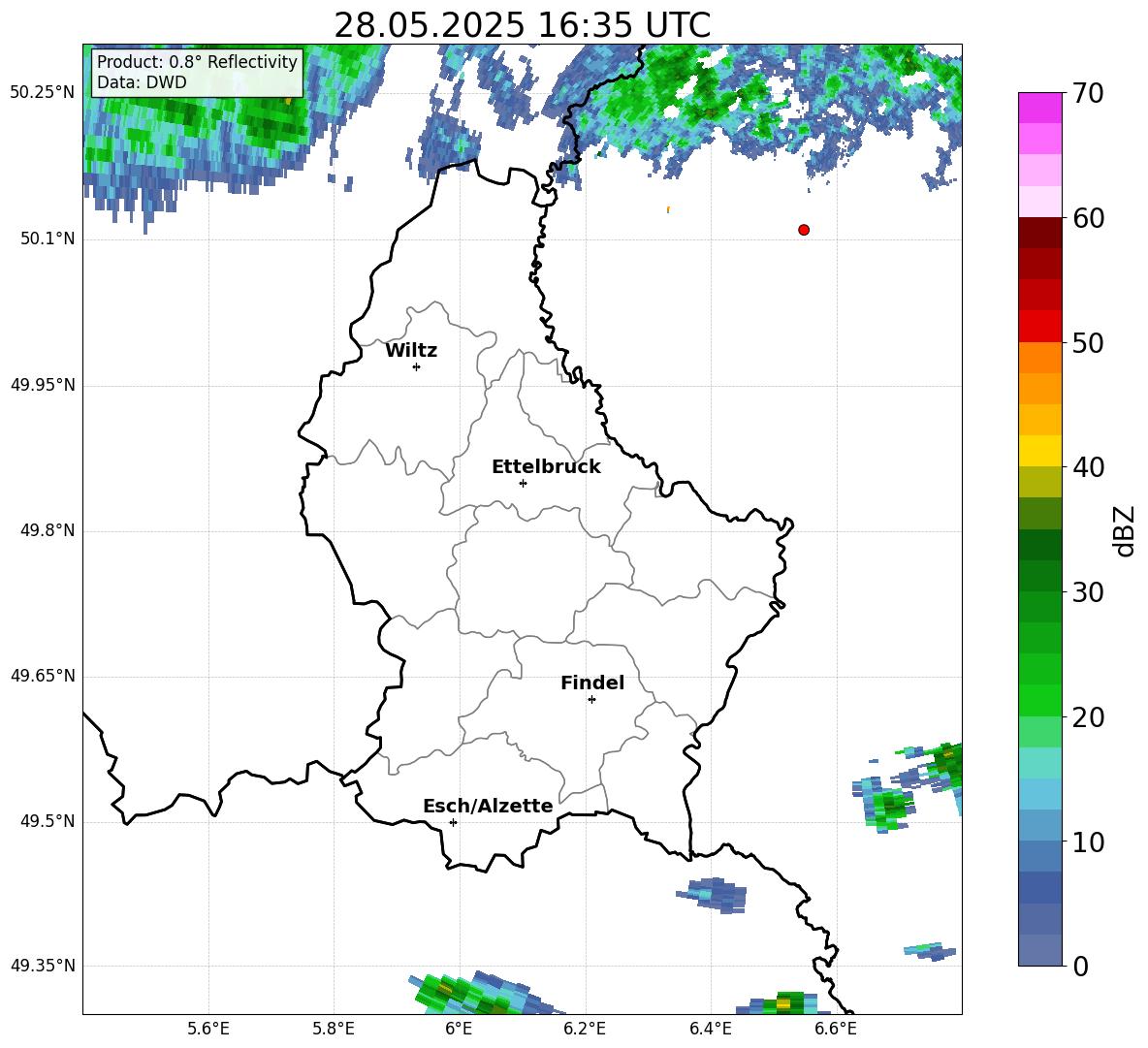Click the 5.8°E longitude label

coord(334,1029)
